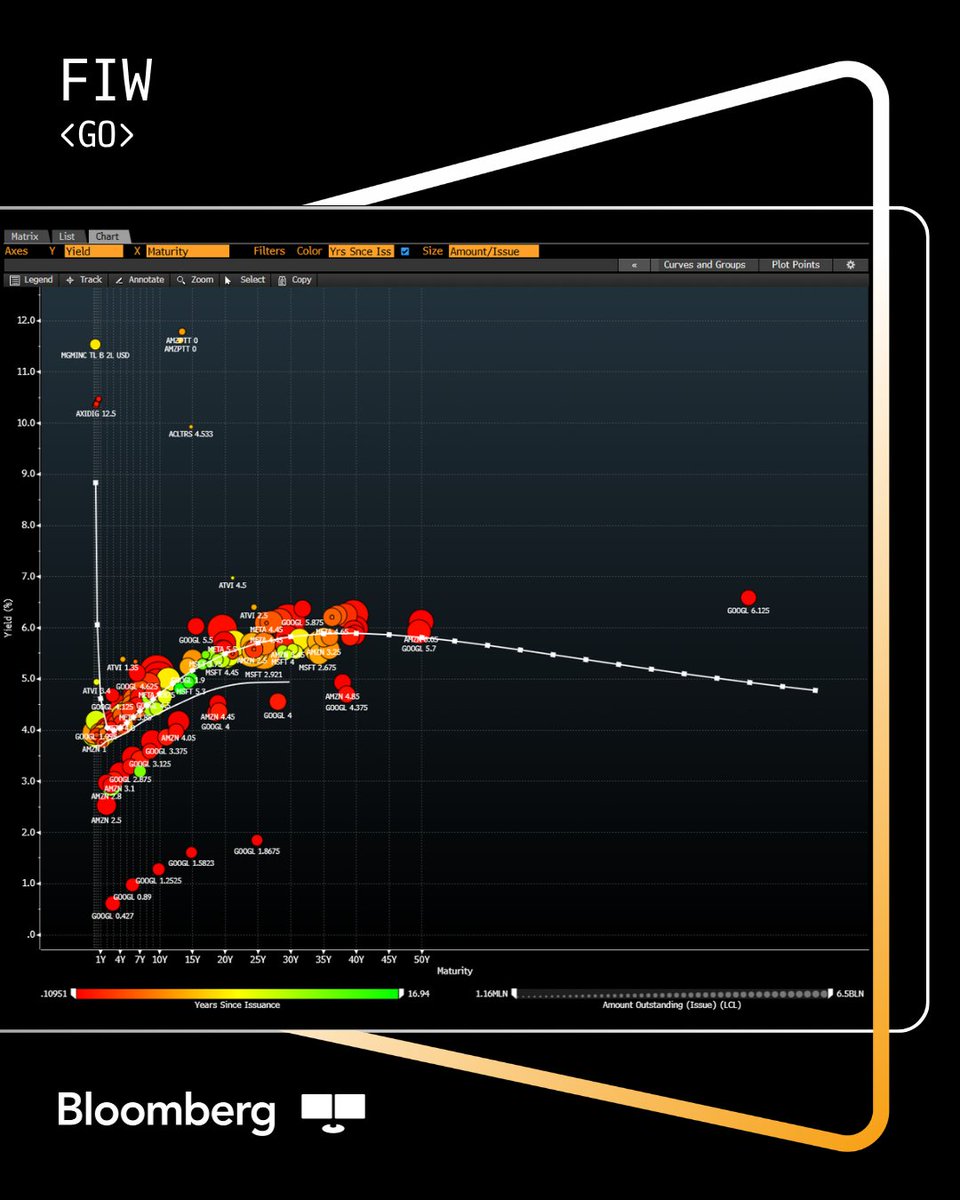This screenshot has height=1200, width=960.
Task: Click the GOOGL 3.125 label
Action: (x=150, y=764)
